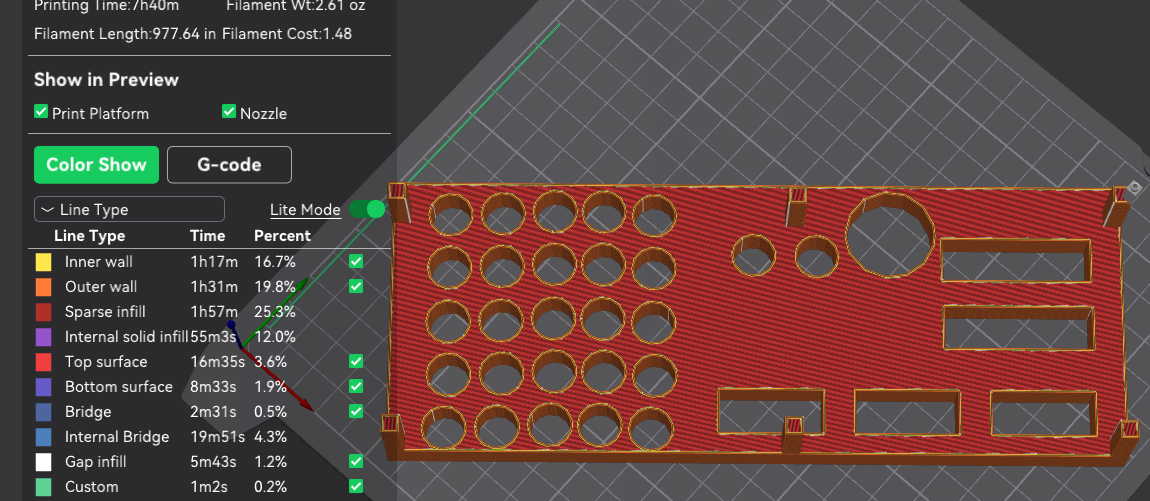Disable the Nozzle preview checkbox
Viewport: 1150px width, 501px height.
(229, 112)
